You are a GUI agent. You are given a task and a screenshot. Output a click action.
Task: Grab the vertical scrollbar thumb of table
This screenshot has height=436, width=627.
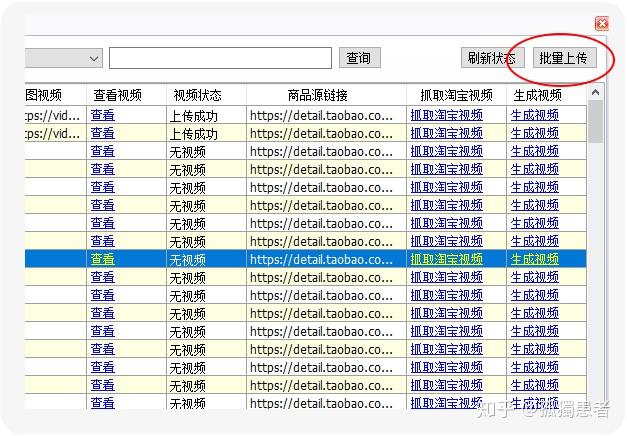tap(595, 121)
